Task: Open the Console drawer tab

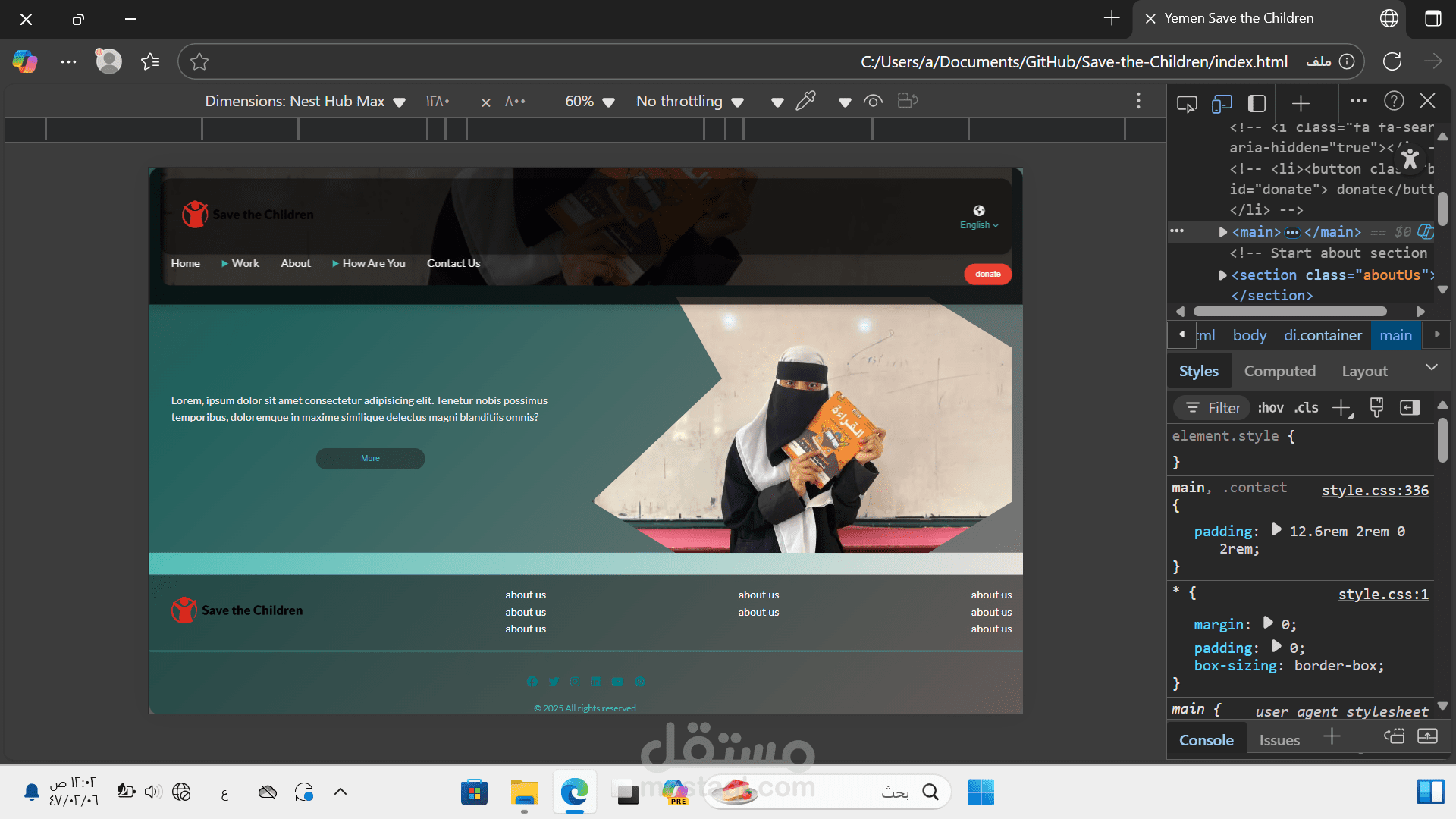Action: click(1206, 740)
